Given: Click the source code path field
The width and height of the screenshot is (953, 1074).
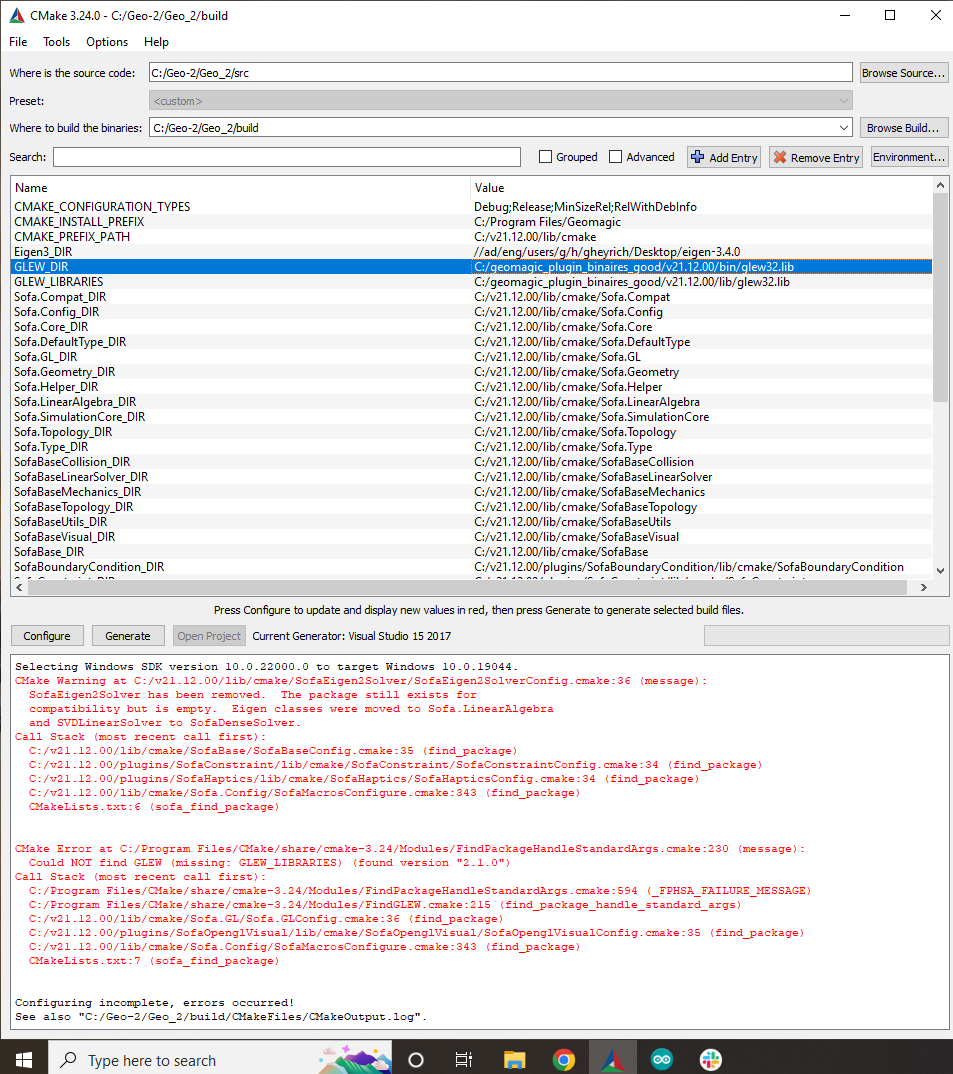Looking at the screenshot, I should coord(501,73).
